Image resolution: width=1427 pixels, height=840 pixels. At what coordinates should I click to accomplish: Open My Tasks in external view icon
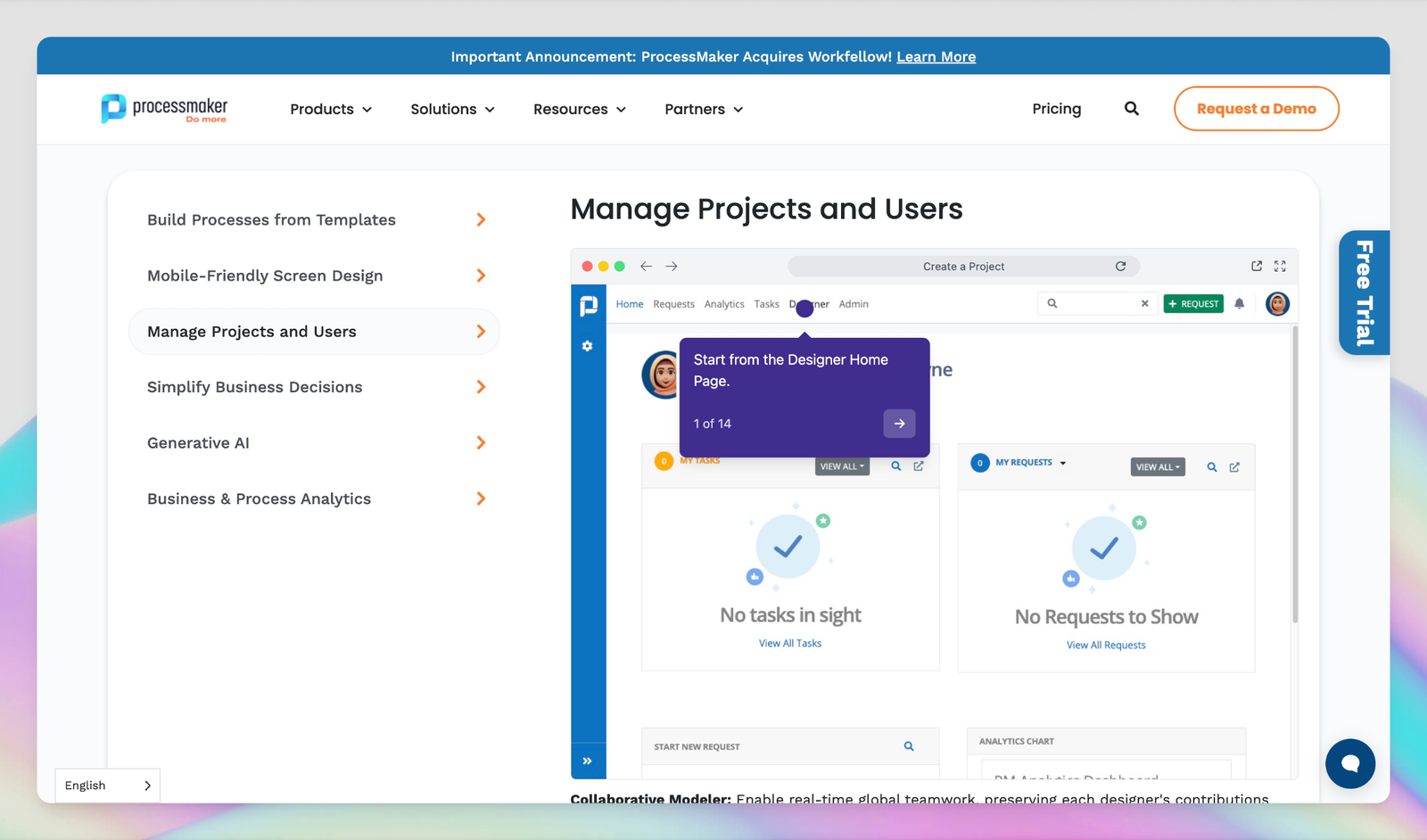click(918, 466)
